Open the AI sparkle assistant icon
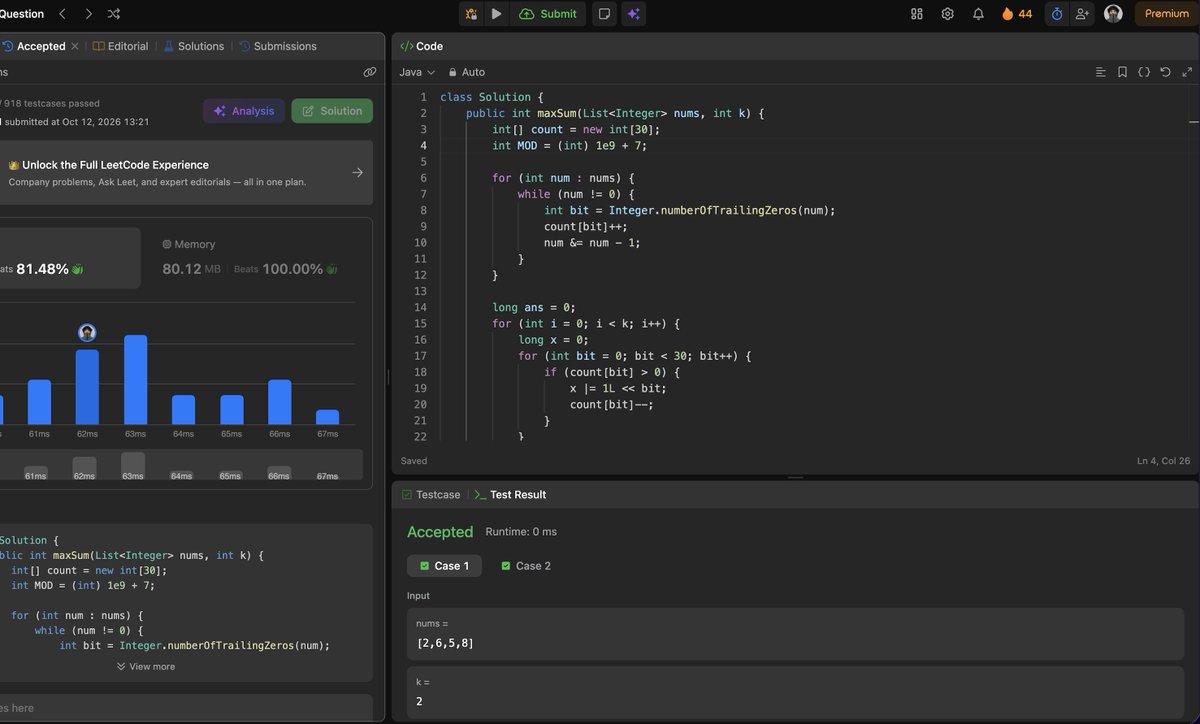The width and height of the screenshot is (1200, 724). [x=632, y=14]
